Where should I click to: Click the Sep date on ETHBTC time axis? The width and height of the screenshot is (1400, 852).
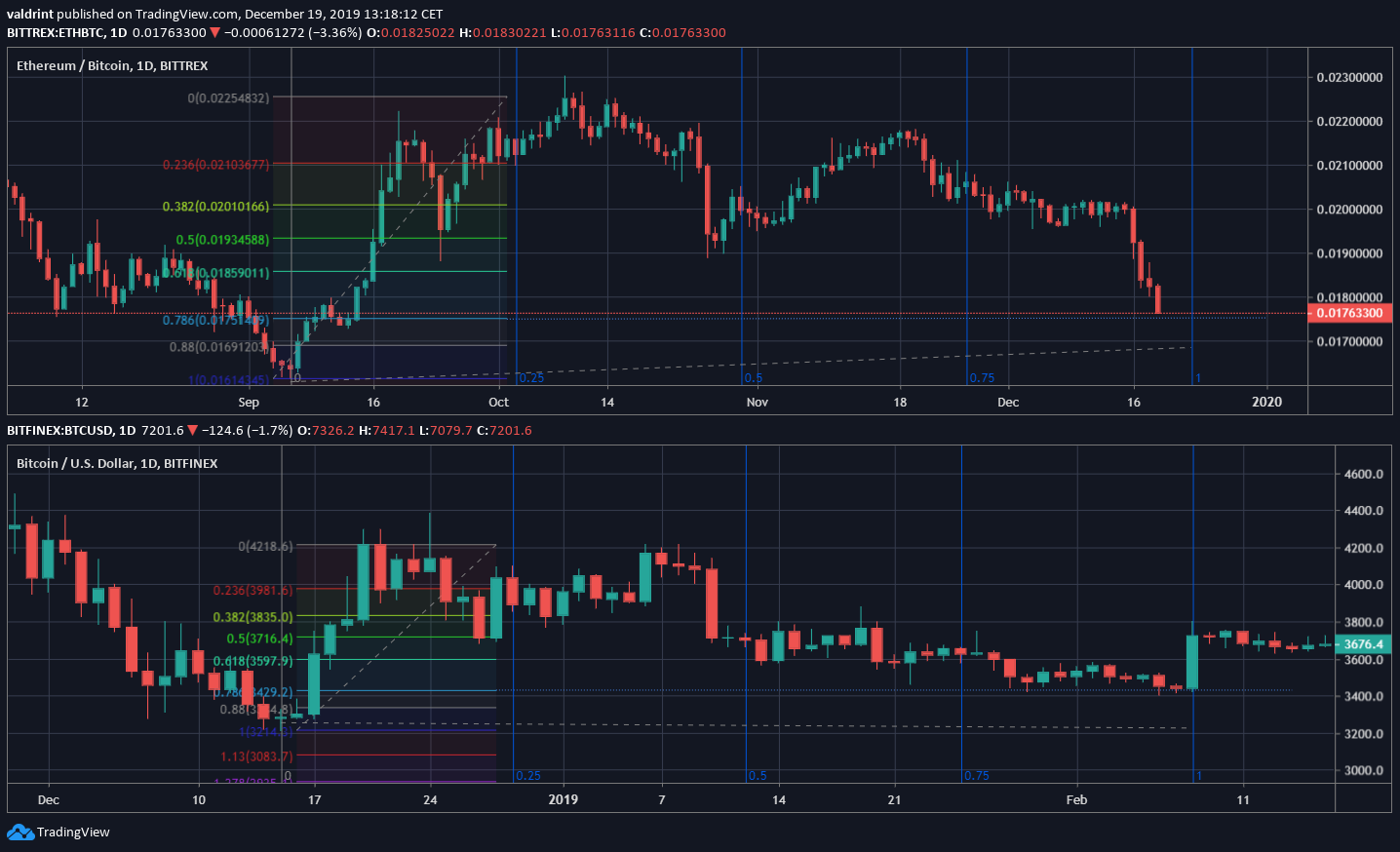249,403
